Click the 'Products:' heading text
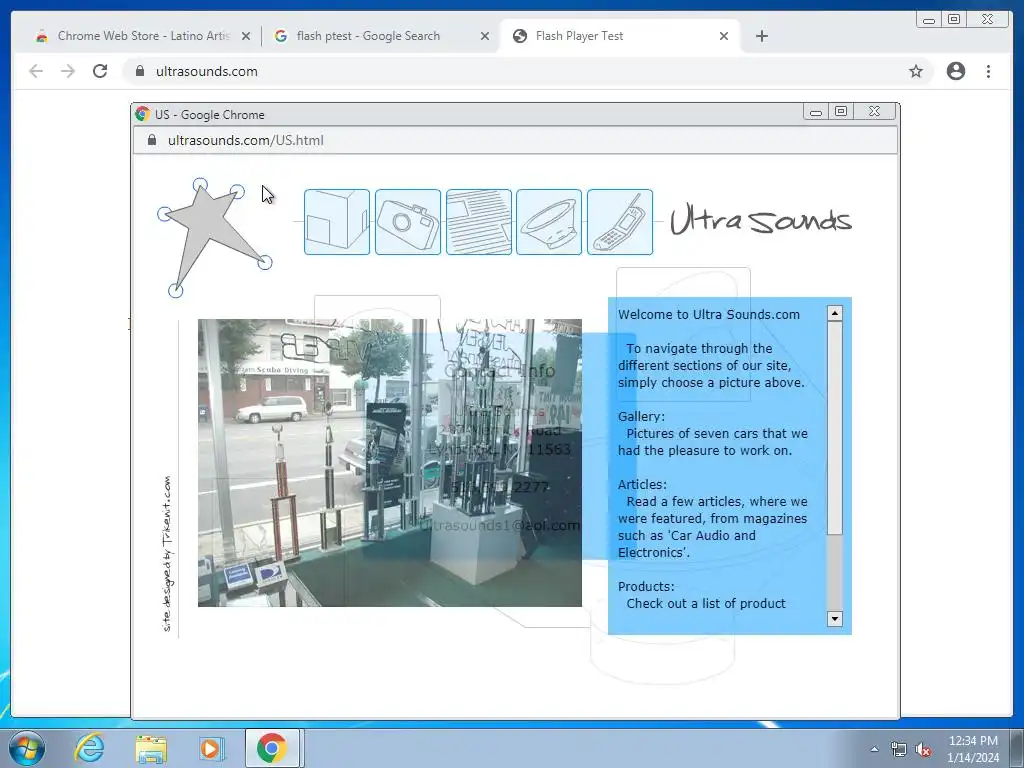Viewport: 1024px width, 768px height. [x=646, y=586]
